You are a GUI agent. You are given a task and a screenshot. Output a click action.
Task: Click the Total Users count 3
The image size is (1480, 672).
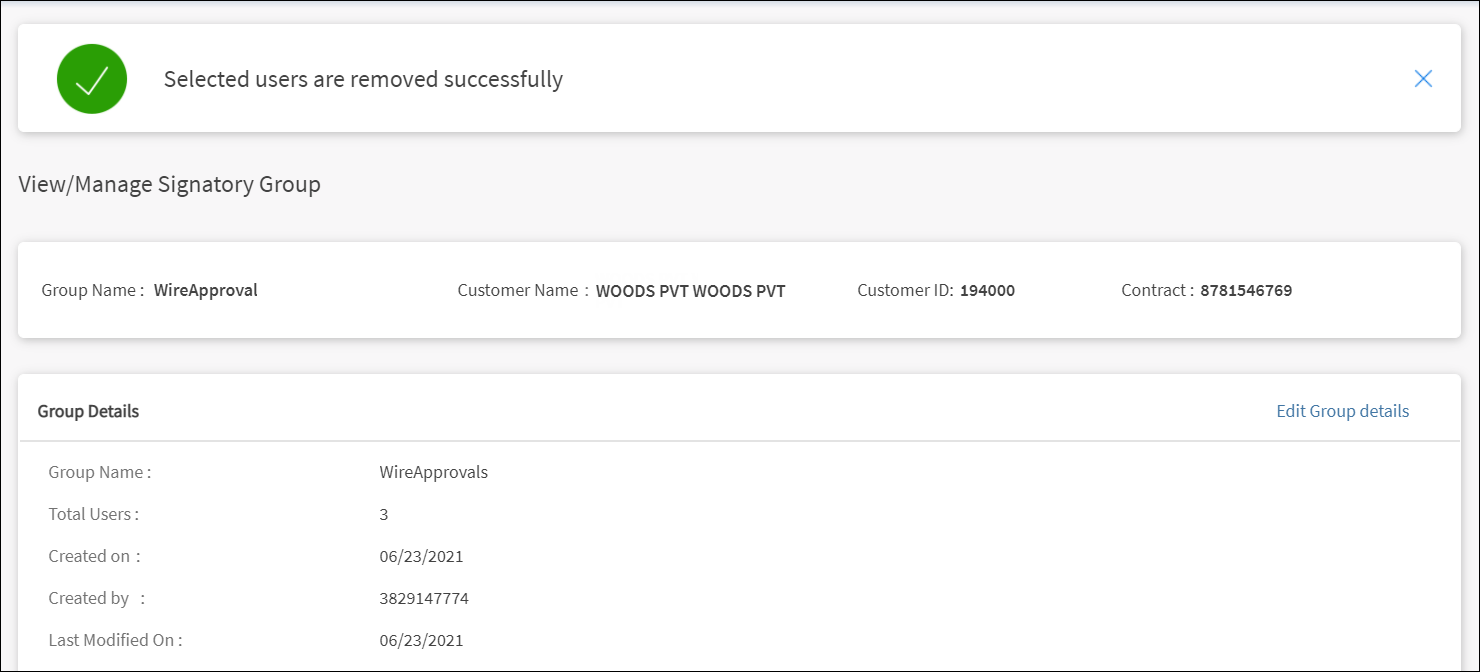pyautogui.click(x=384, y=514)
